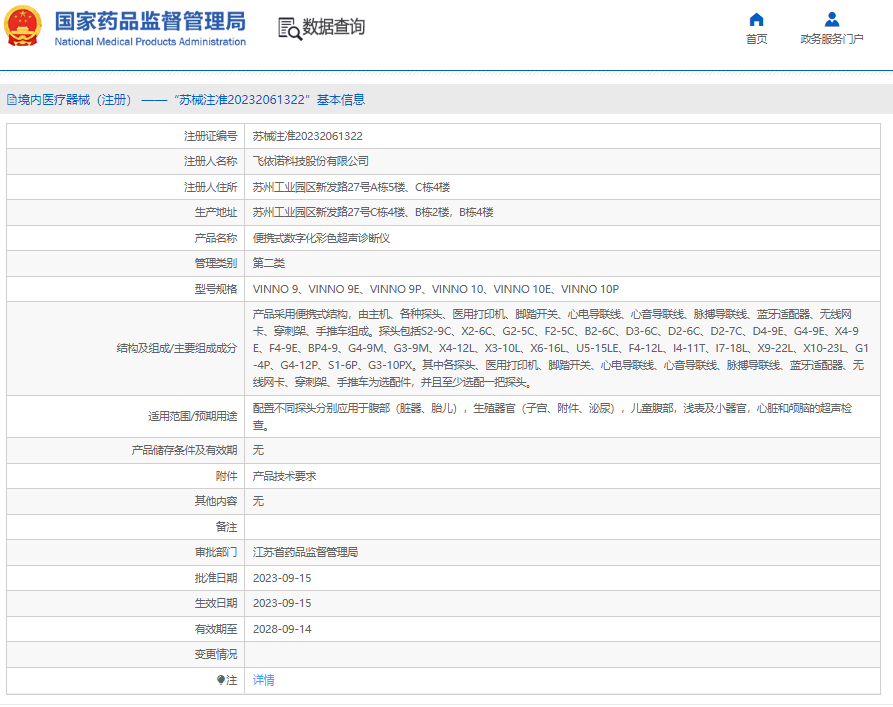Click the 适用范围/预期用途 label
893x707 pixels.
click(192, 416)
